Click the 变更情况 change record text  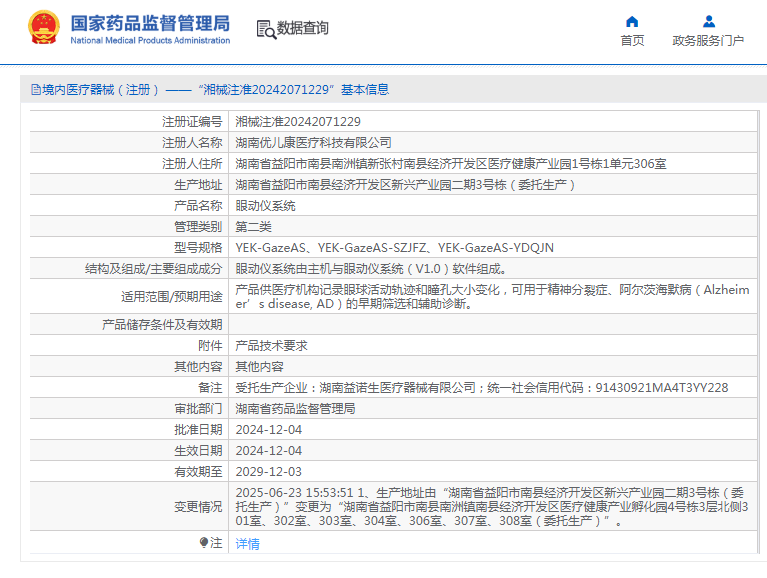pyautogui.click(x=492, y=507)
